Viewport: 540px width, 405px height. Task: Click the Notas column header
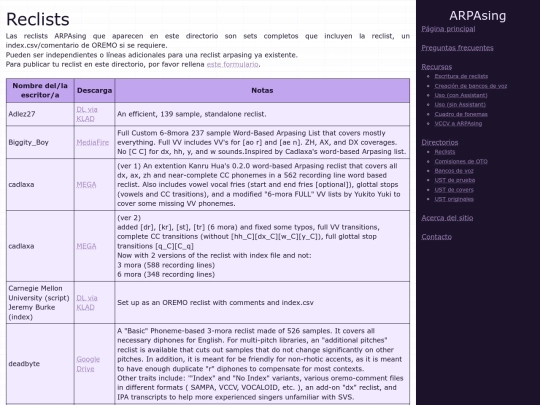point(262,91)
